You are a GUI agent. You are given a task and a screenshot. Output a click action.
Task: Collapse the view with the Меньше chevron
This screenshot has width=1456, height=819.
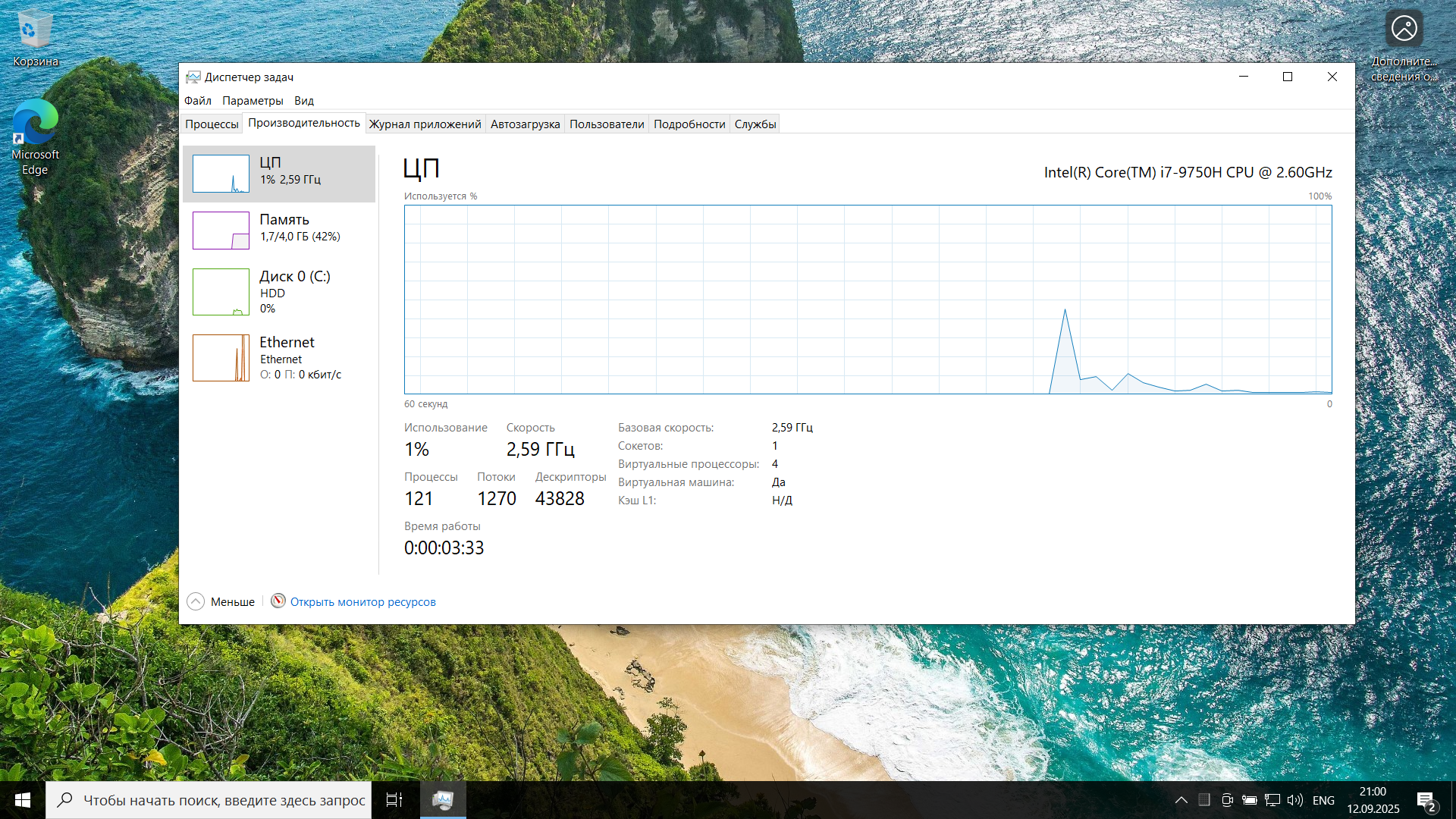196,601
